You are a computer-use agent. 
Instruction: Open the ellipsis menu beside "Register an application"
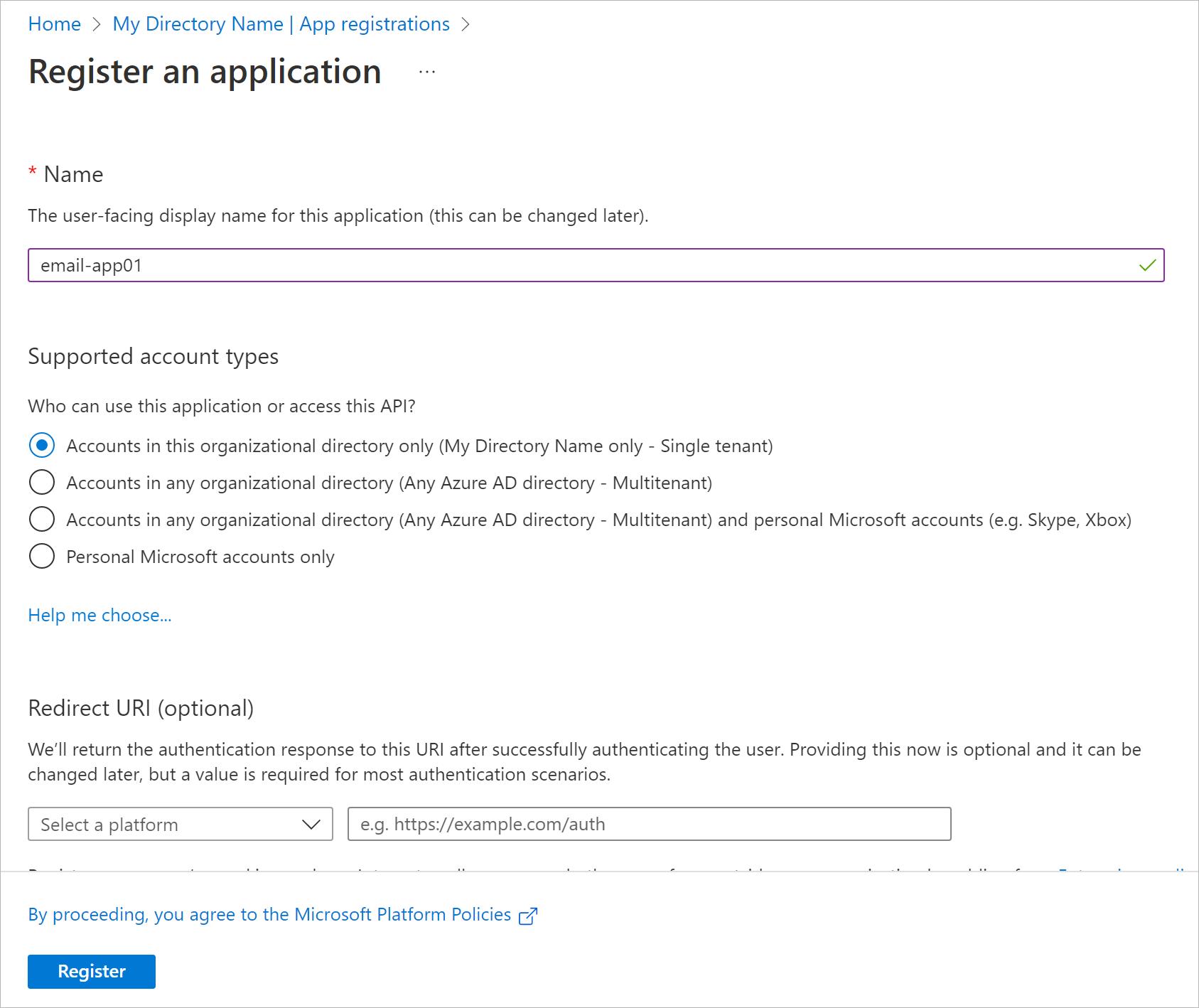427,71
